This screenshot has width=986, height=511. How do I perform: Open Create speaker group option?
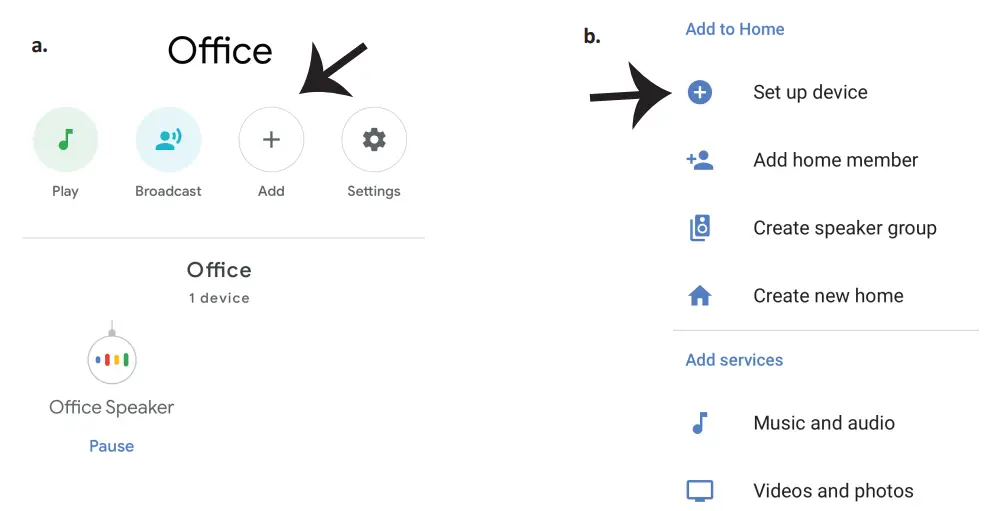[x=844, y=228]
